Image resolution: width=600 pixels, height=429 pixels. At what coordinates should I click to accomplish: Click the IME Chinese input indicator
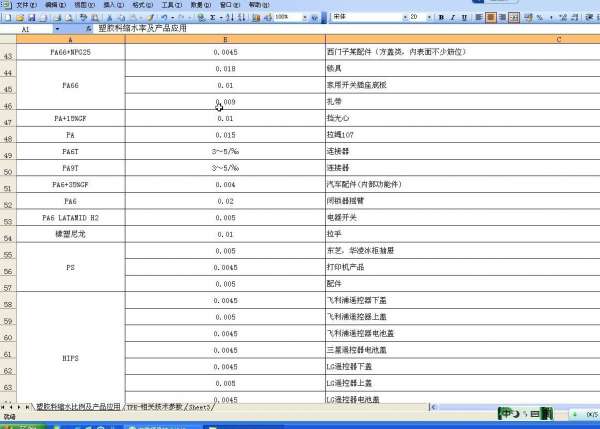pyautogui.click(x=507, y=414)
